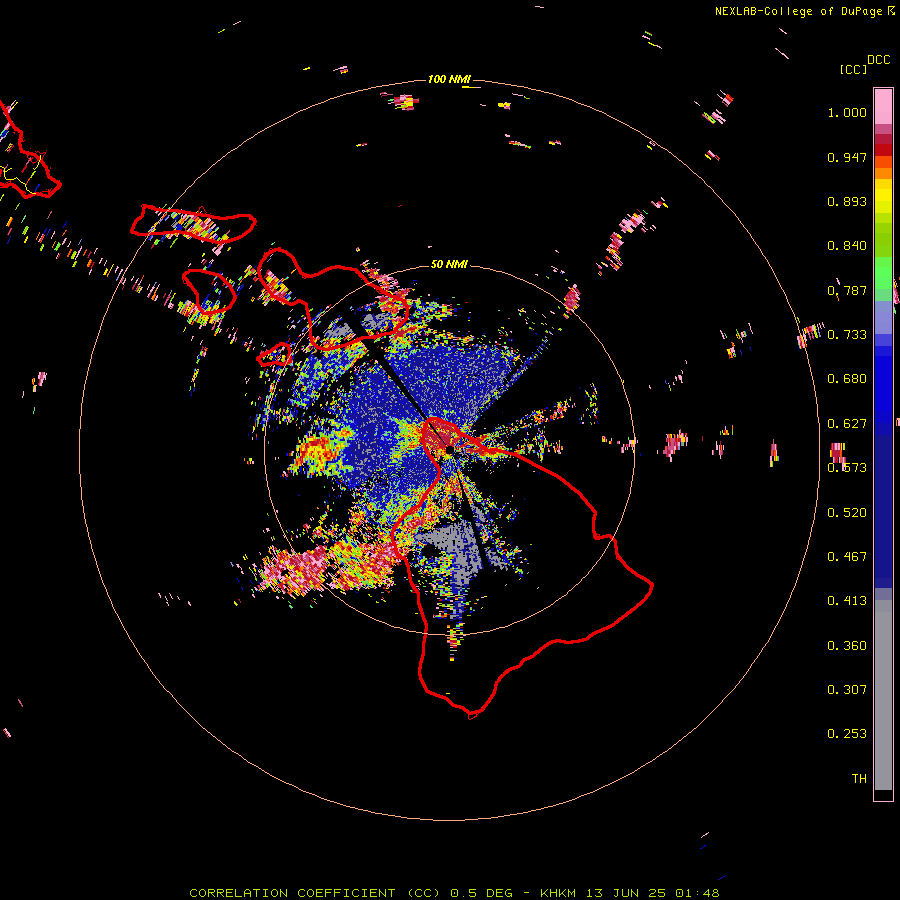Click the 0.253 scale value
Screen dimensions: 900x900
847,734
